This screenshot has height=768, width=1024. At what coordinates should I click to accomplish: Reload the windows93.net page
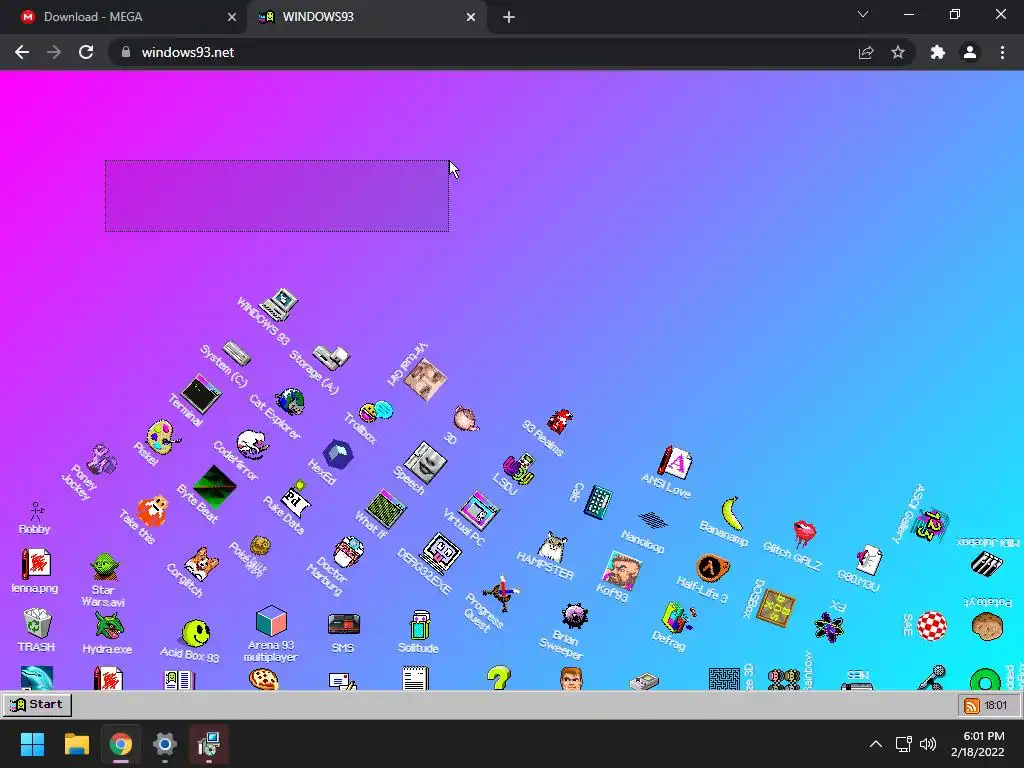pos(86,52)
